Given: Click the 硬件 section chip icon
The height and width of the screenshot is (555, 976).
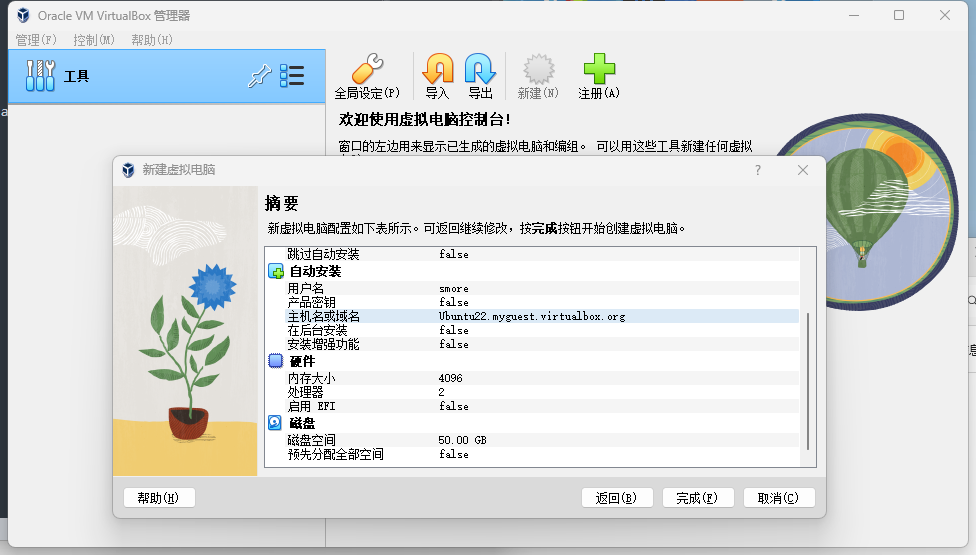Looking at the screenshot, I should click(276, 361).
